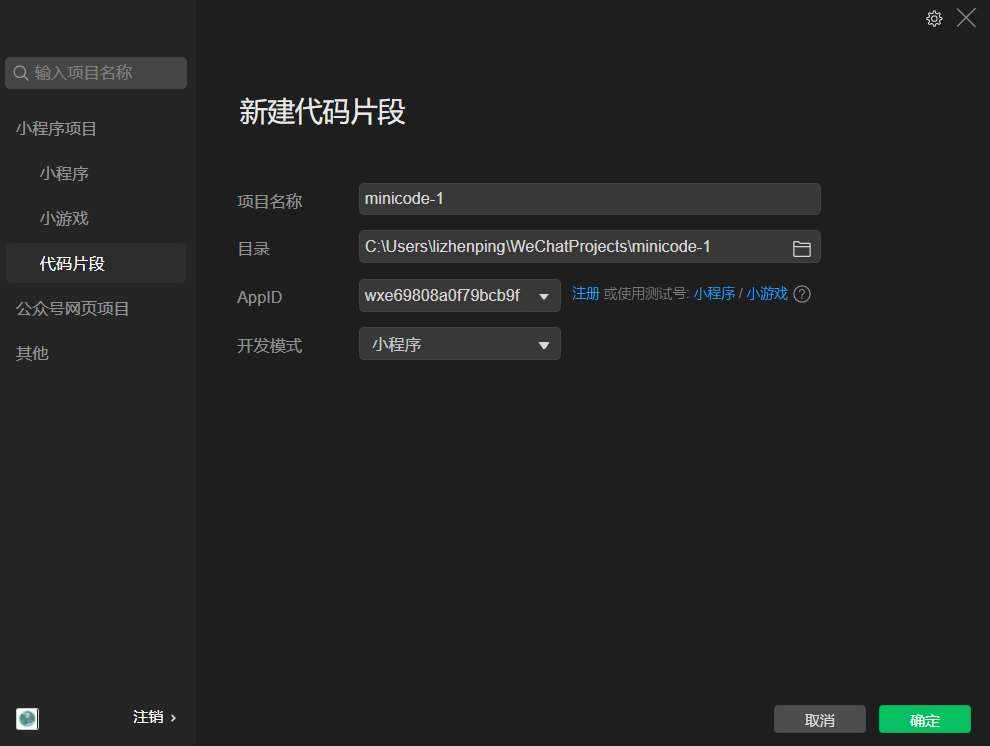The image size is (990, 746).
Task: Close the new code snippet dialog
Action: (x=966, y=18)
